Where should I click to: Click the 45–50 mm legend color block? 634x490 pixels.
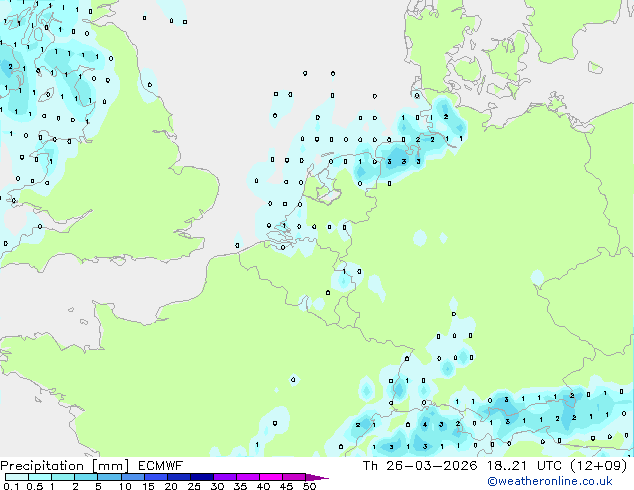(294, 477)
